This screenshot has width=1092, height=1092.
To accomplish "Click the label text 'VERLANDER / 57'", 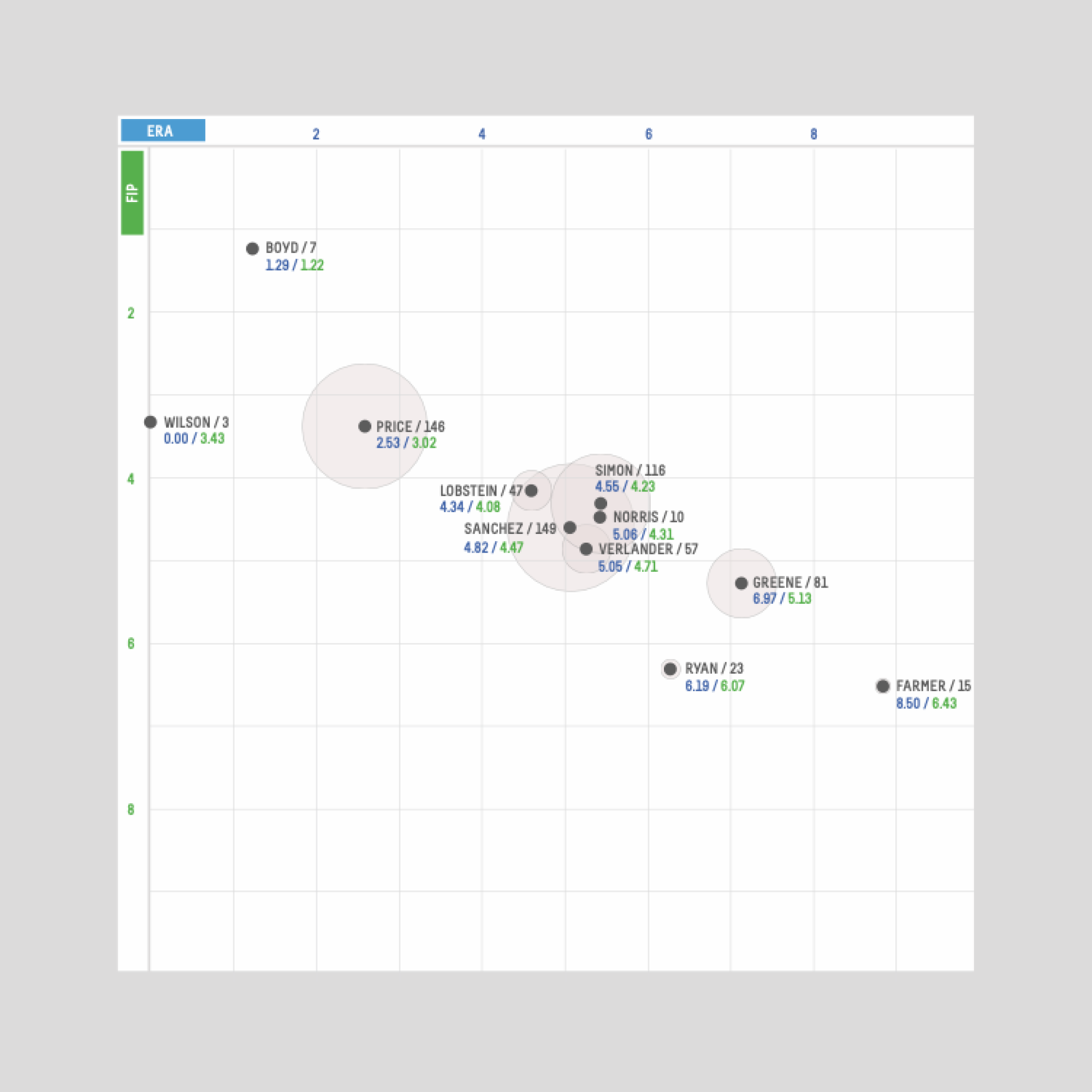I will pyautogui.click(x=648, y=549).
